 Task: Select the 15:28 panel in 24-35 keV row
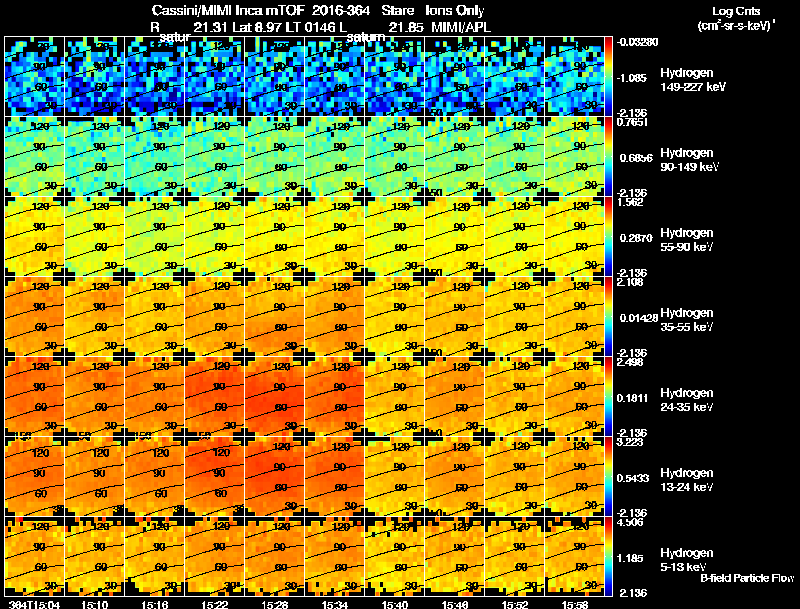coord(274,397)
